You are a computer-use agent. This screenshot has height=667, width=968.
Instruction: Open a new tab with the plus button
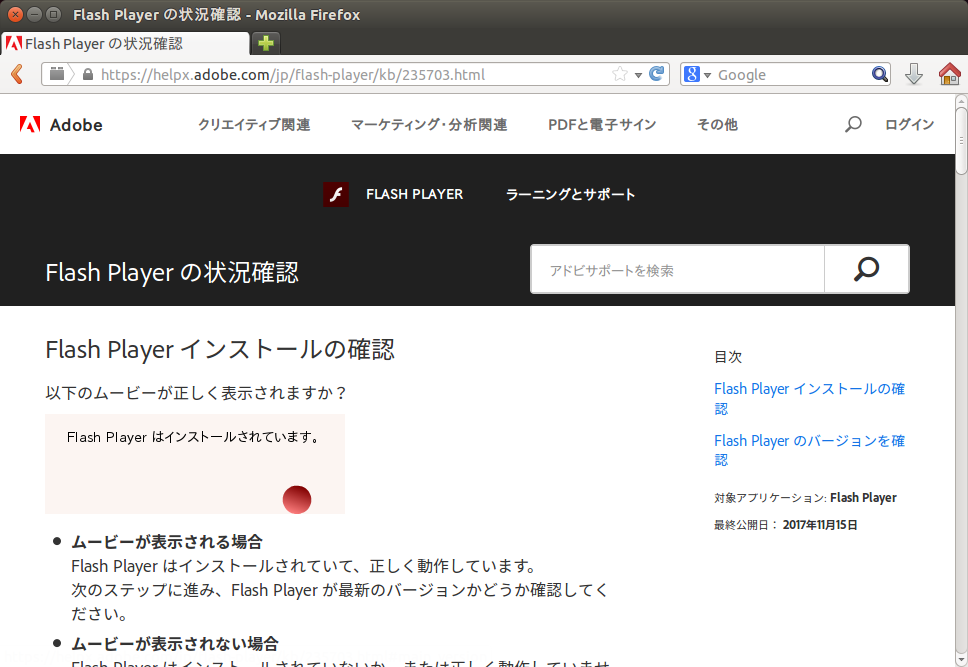pos(266,43)
